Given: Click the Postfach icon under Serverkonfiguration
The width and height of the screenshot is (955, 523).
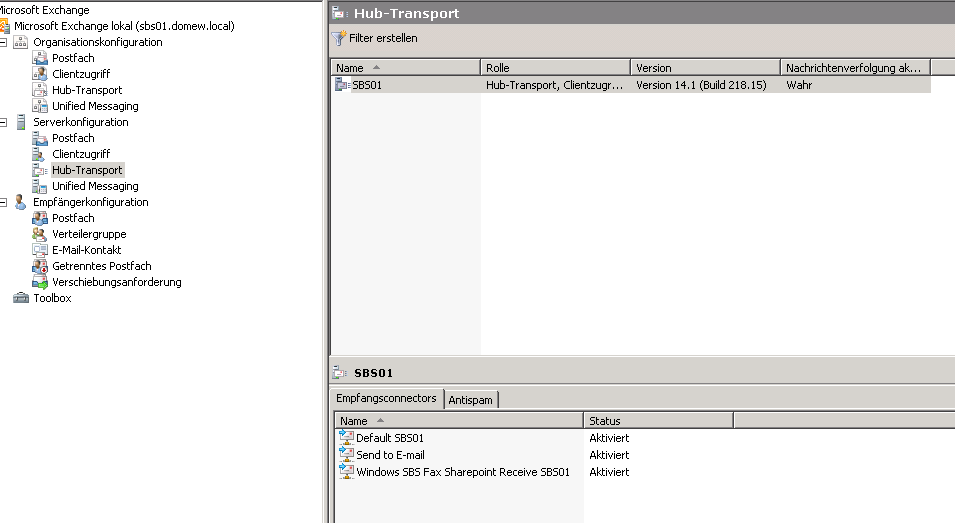Looking at the screenshot, I should [40, 138].
